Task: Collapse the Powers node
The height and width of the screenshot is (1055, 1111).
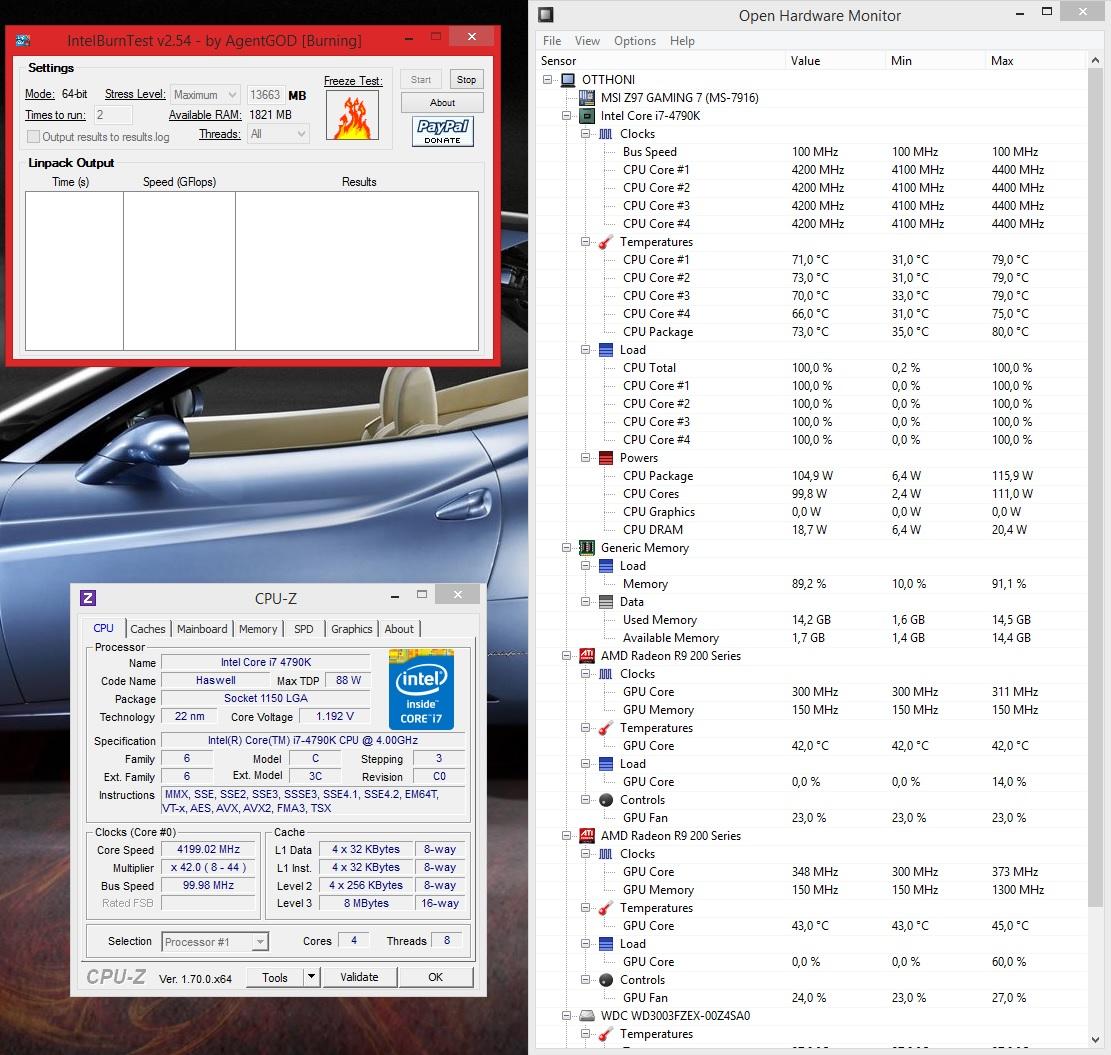Action: pyautogui.click(x=585, y=458)
